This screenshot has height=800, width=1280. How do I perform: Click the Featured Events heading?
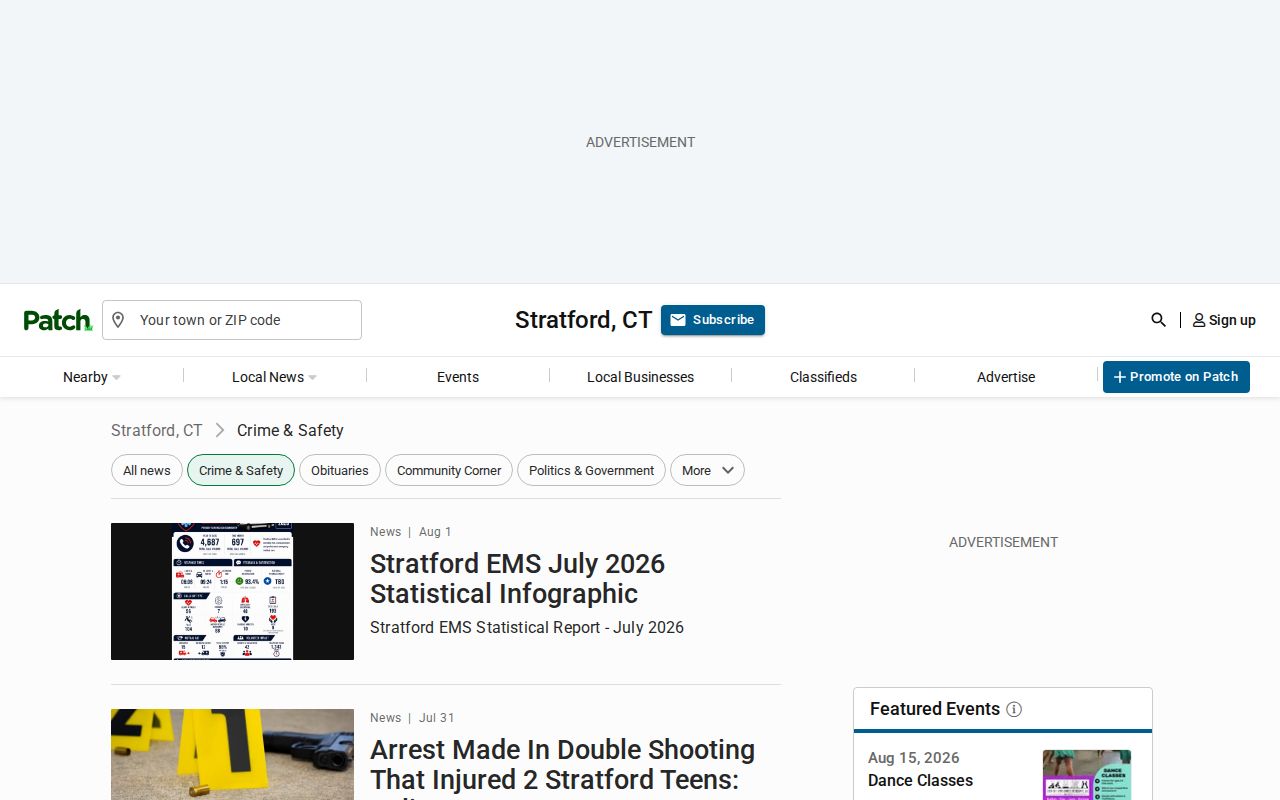(x=935, y=709)
